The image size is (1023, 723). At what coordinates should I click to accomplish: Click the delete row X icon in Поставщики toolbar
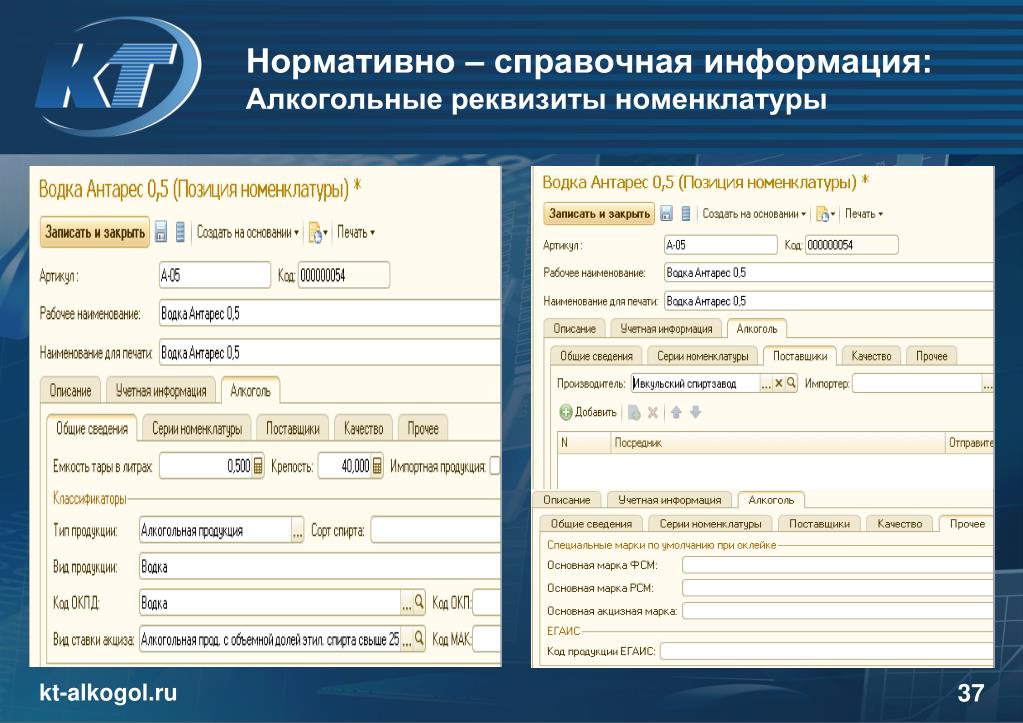652,412
